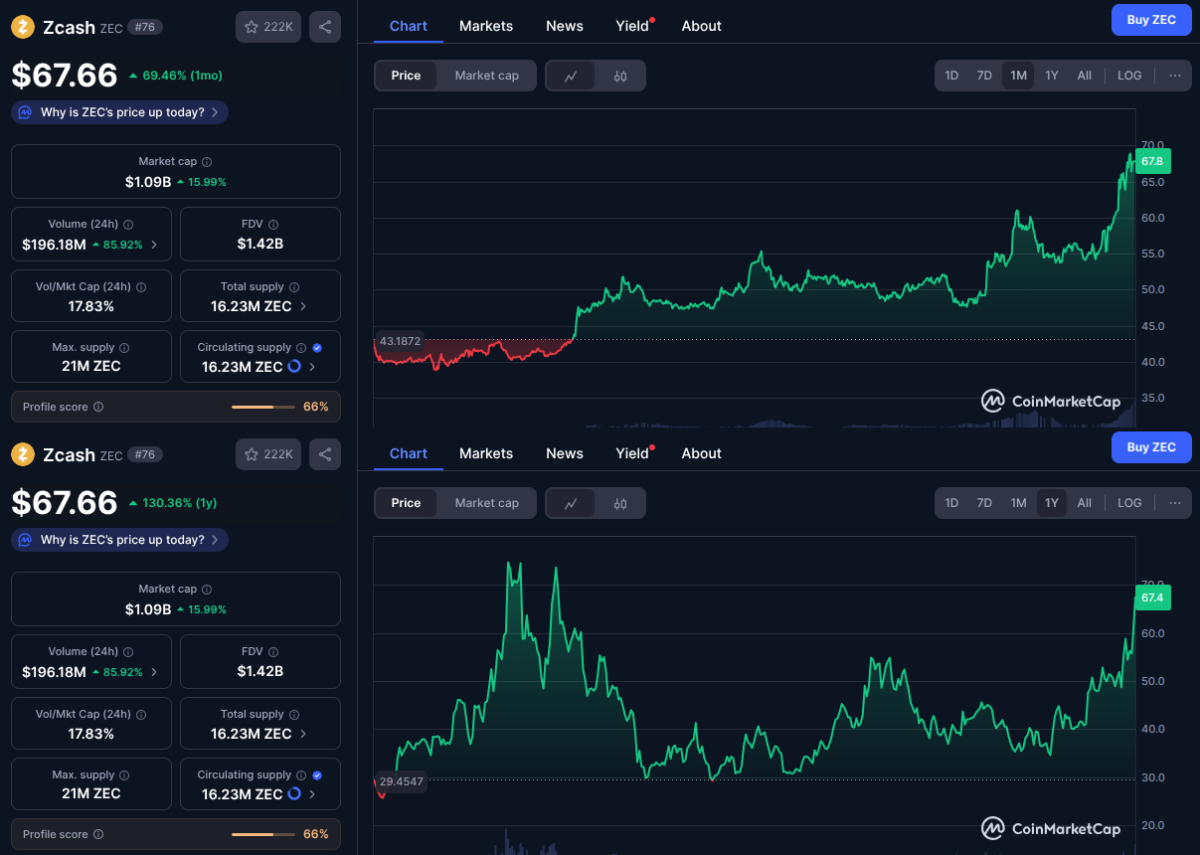Viewport: 1200px width, 855px height.
Task: Select the line chart icon on the upper chart
Action: pyautogui.click(x=571, y=76)
